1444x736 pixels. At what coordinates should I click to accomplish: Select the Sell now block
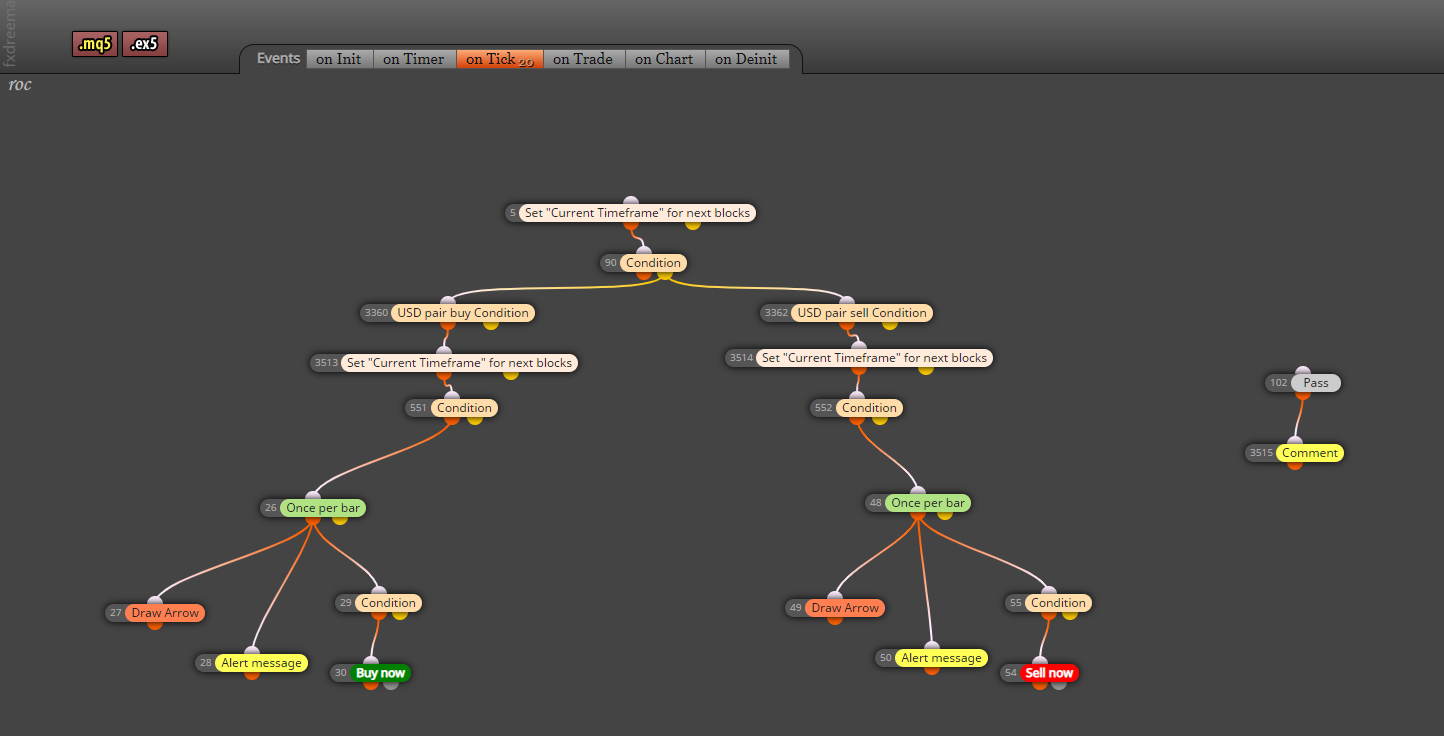(1049, 673)
